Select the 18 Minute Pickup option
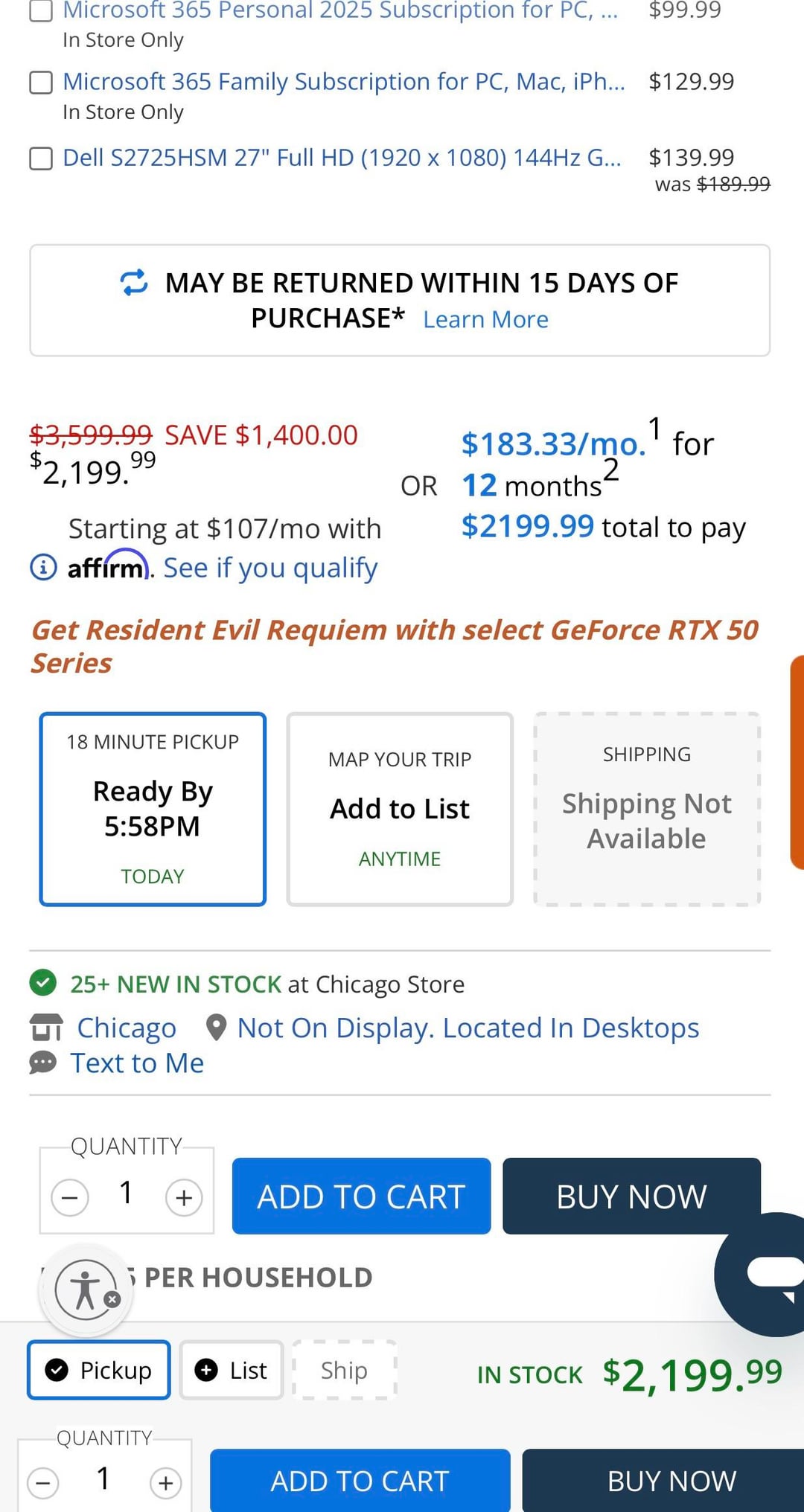 coord(153,809)
